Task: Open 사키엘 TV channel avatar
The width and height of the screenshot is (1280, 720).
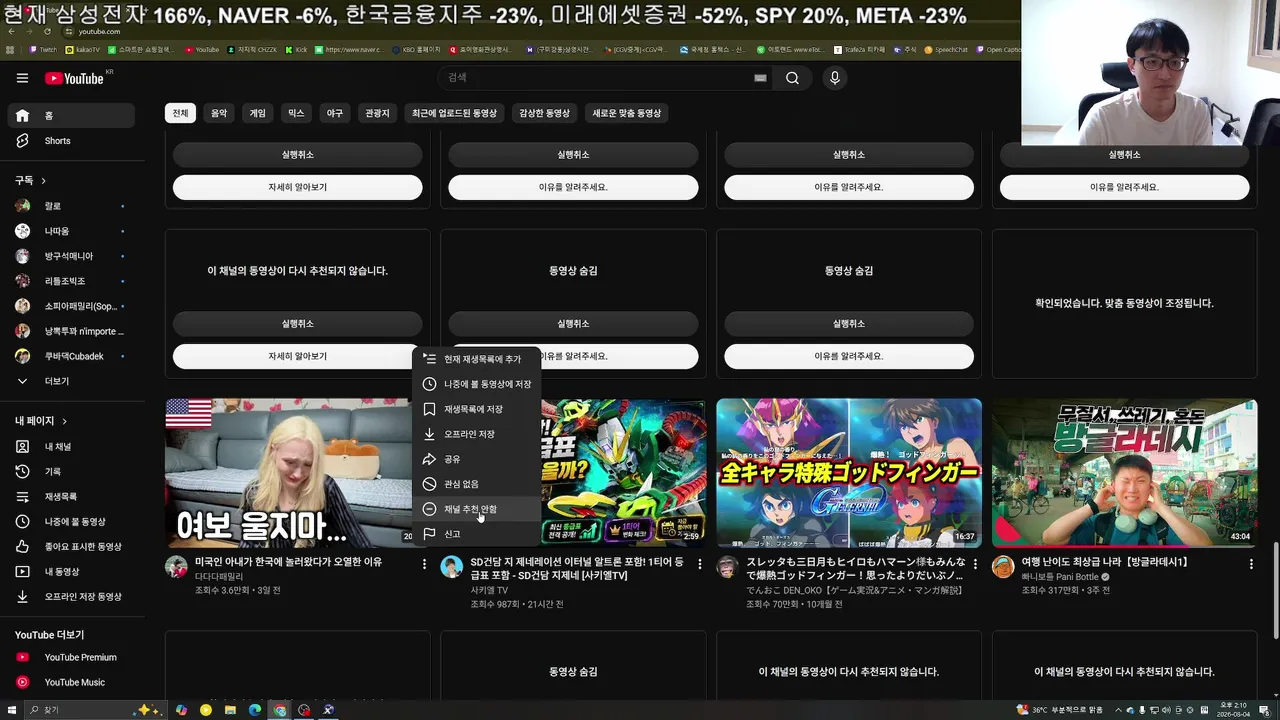Action: click(452, 567)
